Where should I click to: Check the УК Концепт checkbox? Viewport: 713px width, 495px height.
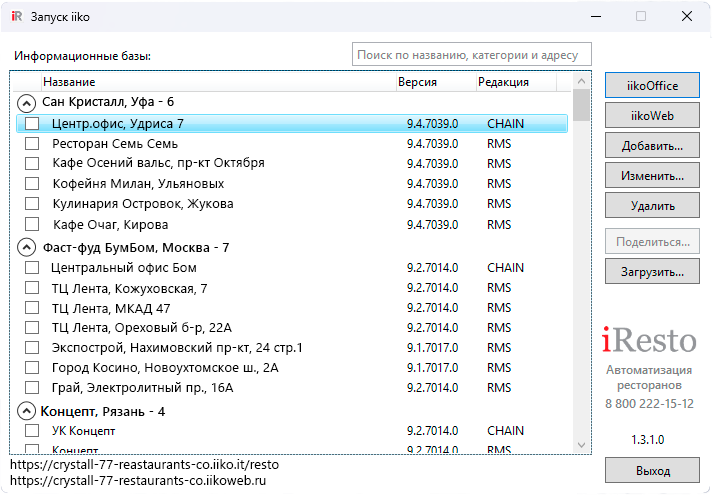click(32, 430)
